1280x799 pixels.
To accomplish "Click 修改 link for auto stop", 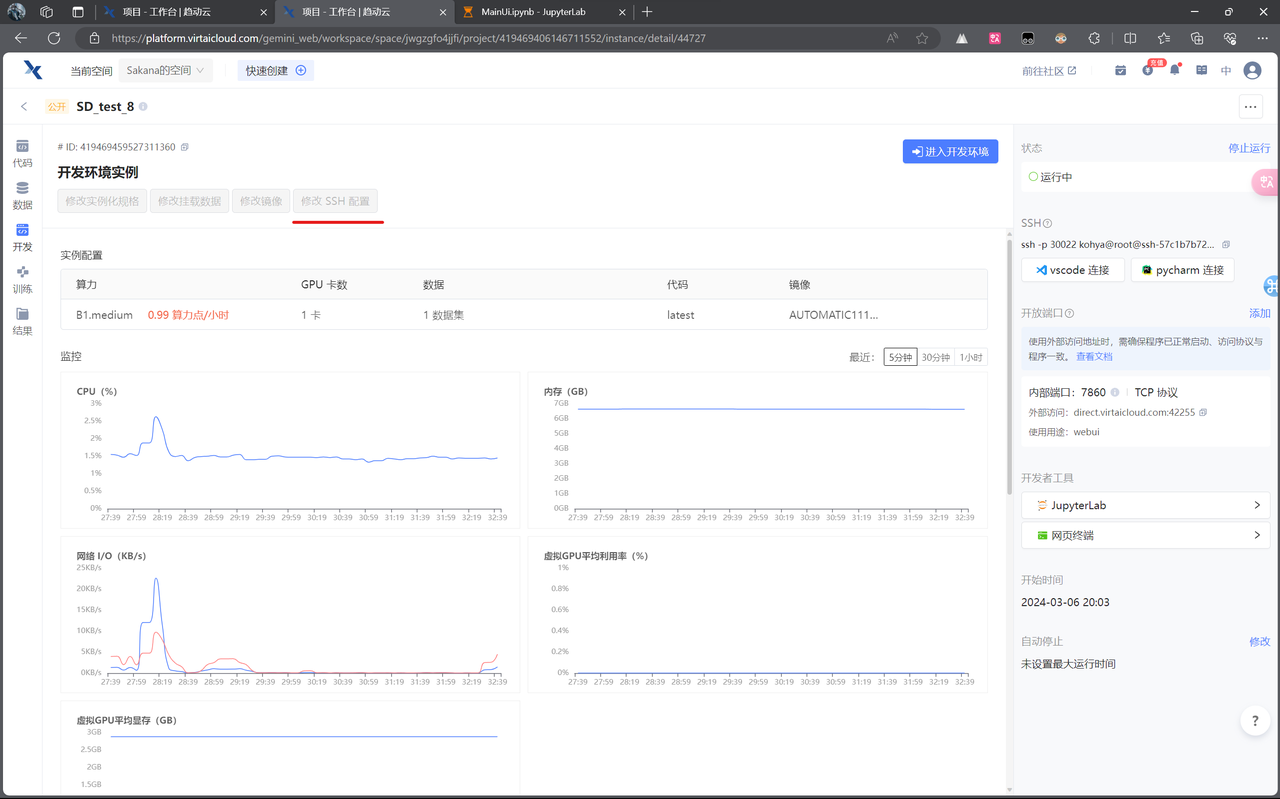I will pos(1259,641).
